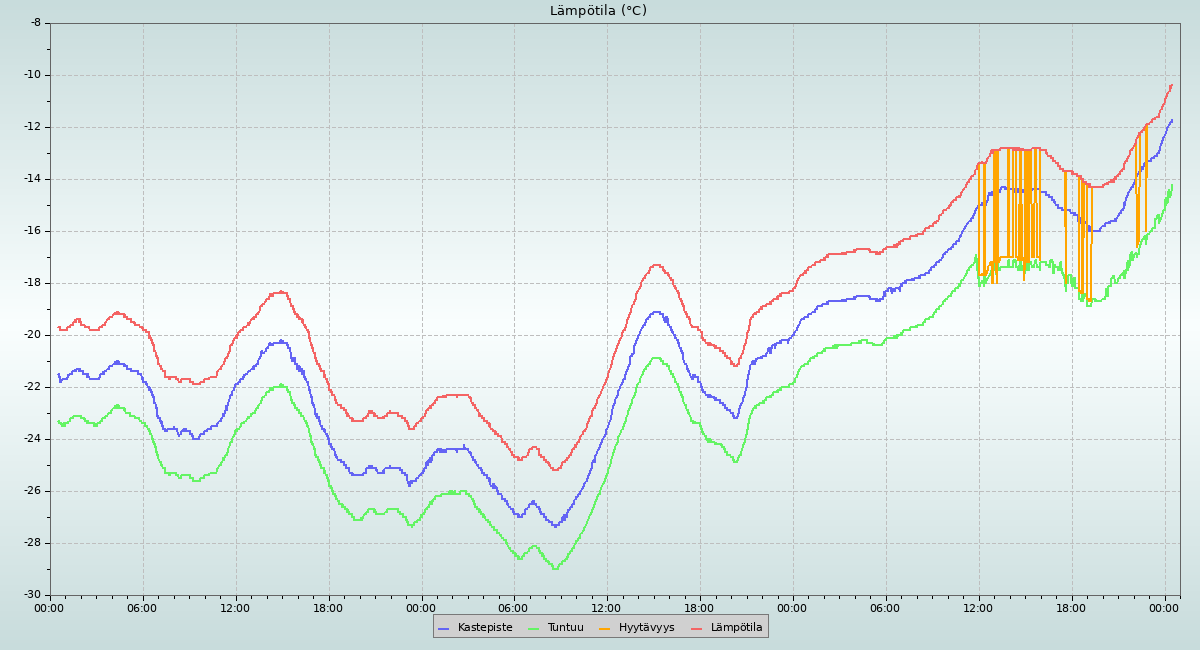Select the -16 label on the y-axis
Screen dimensions: 1200x650
pyautogui.click(x=32, y=231)
